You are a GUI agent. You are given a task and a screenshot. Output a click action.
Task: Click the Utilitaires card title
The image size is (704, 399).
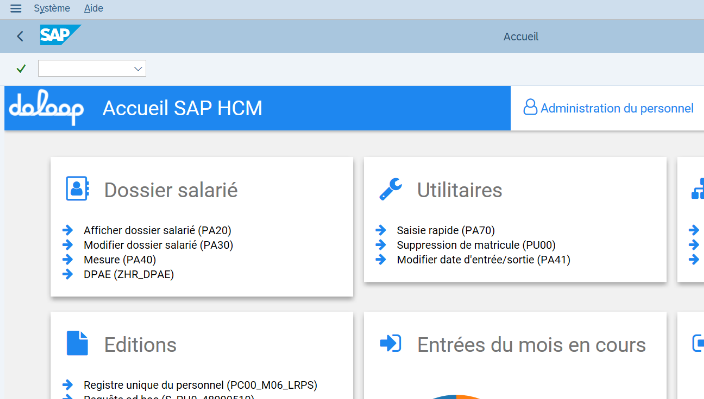(x=459, y=190)
